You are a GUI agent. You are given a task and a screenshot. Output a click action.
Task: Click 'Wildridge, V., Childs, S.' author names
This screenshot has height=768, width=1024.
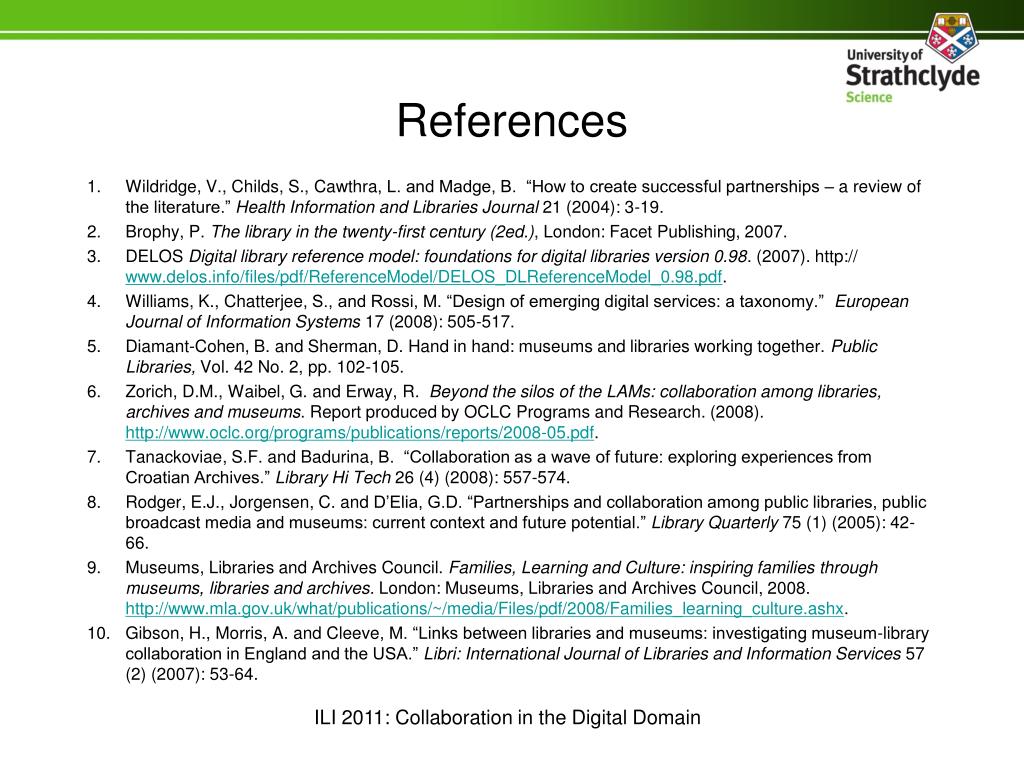tap(217, 187)
